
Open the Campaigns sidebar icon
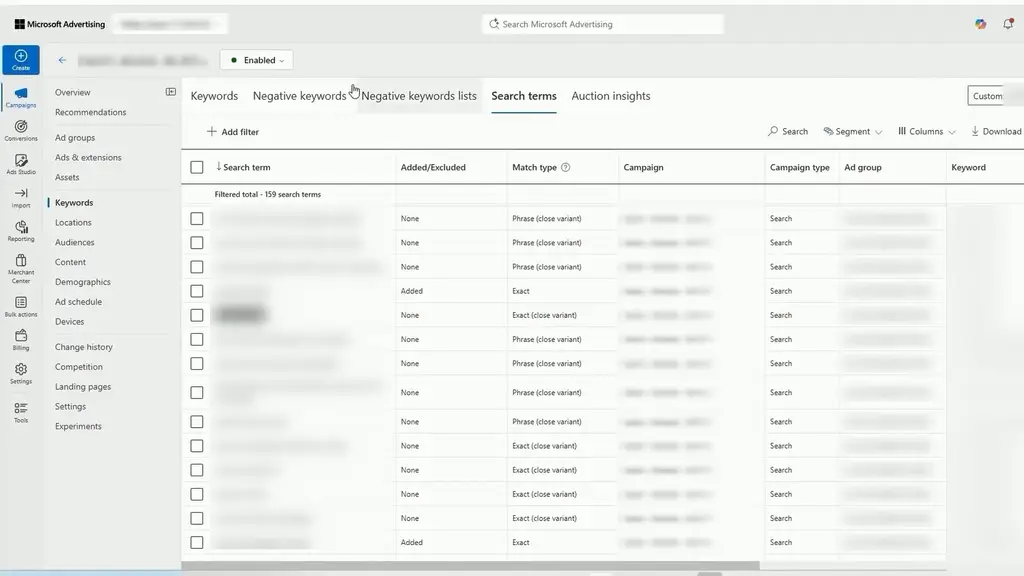pos(21,97)
